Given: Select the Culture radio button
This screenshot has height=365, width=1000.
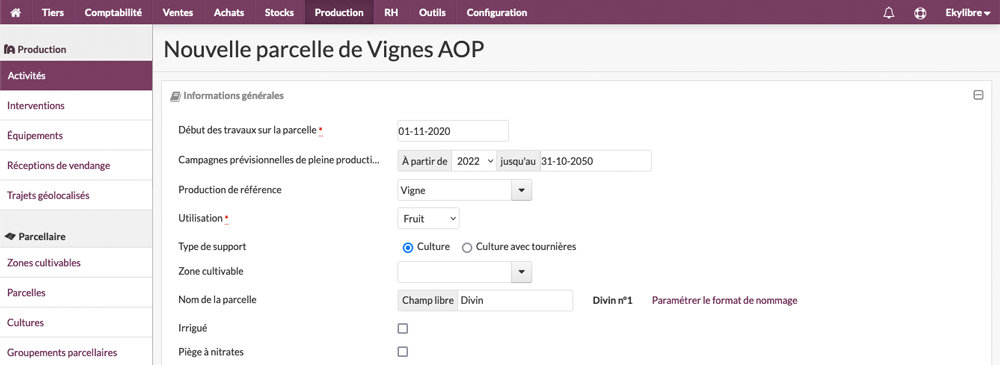Looking at the screenshot, I should point(408,247).
